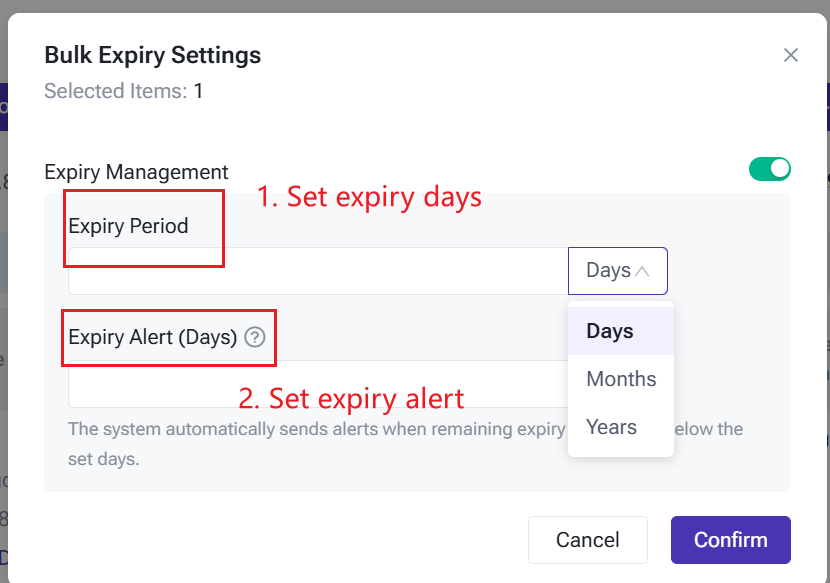The image size is (830, 583).
Task: Click the Selected Items count text
Action: 124,91
